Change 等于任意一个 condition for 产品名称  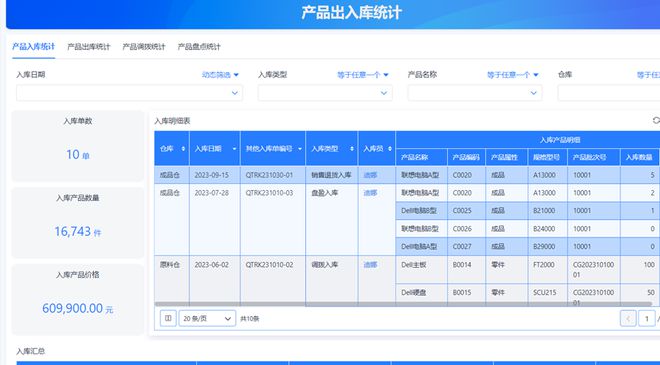click(x=512, y=75)
